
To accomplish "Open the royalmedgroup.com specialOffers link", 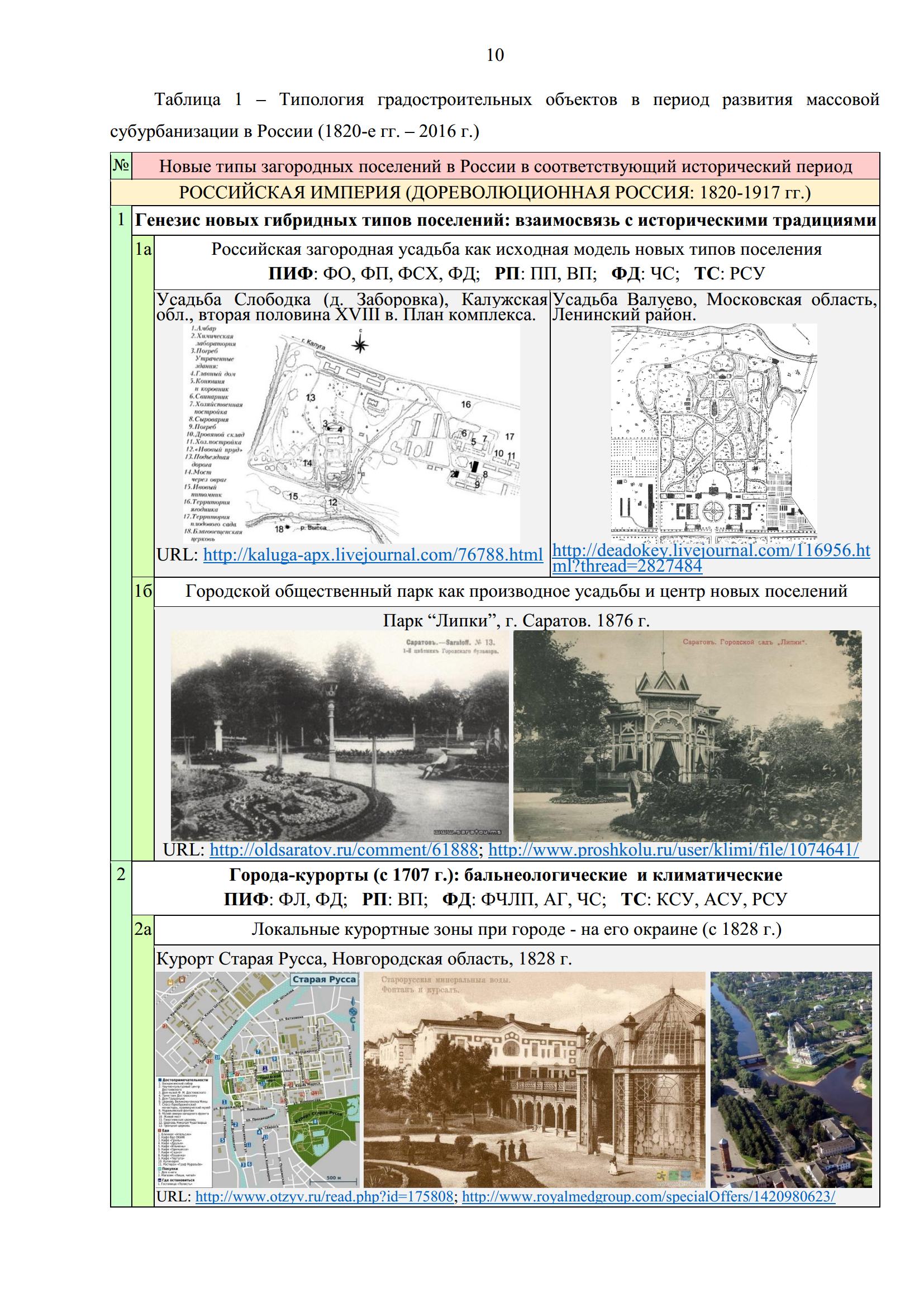I will point(649,1196).
